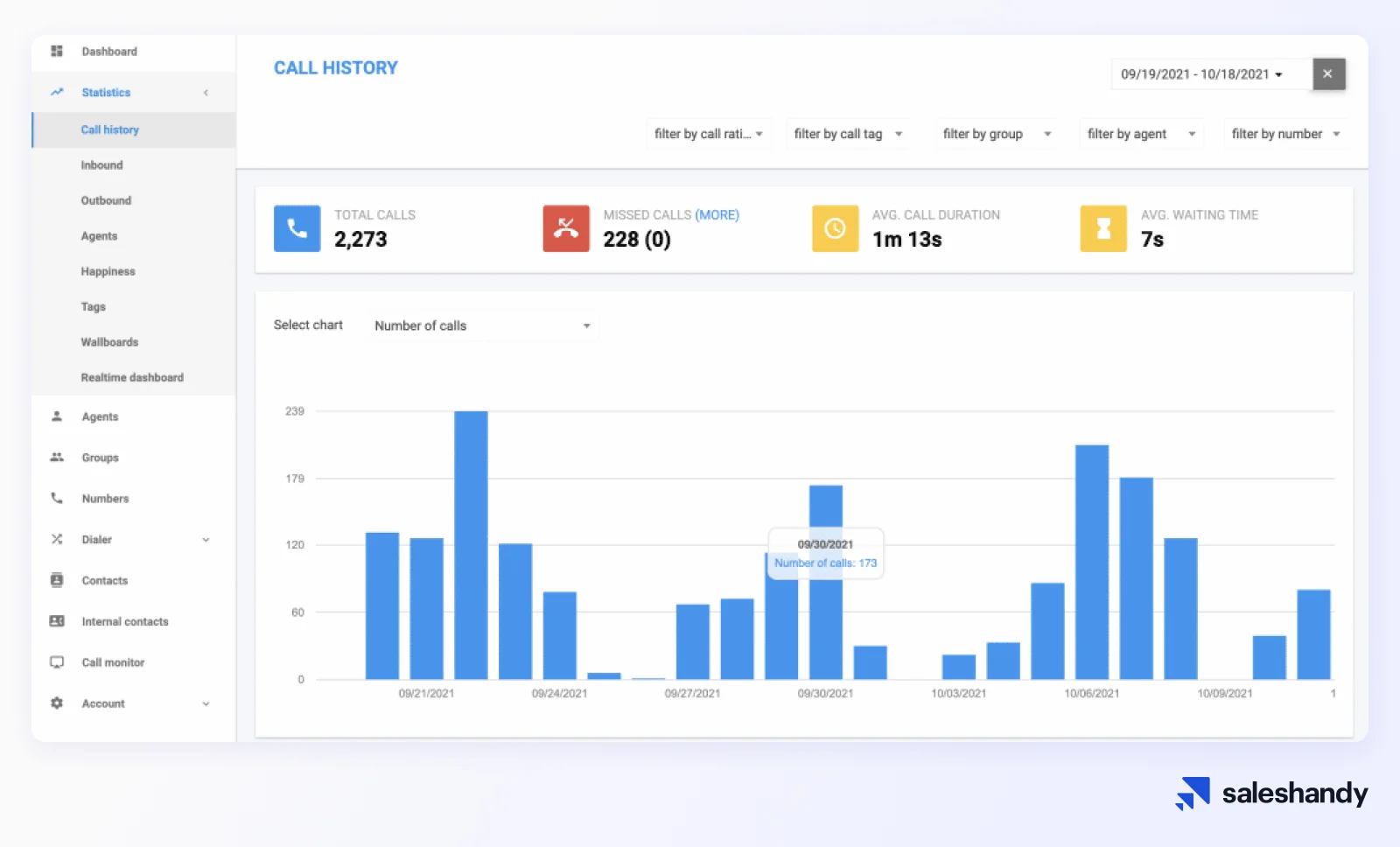Open Dashboard in the sidebar
Viewport: 1400px width, 847px height.
point(109,52)
